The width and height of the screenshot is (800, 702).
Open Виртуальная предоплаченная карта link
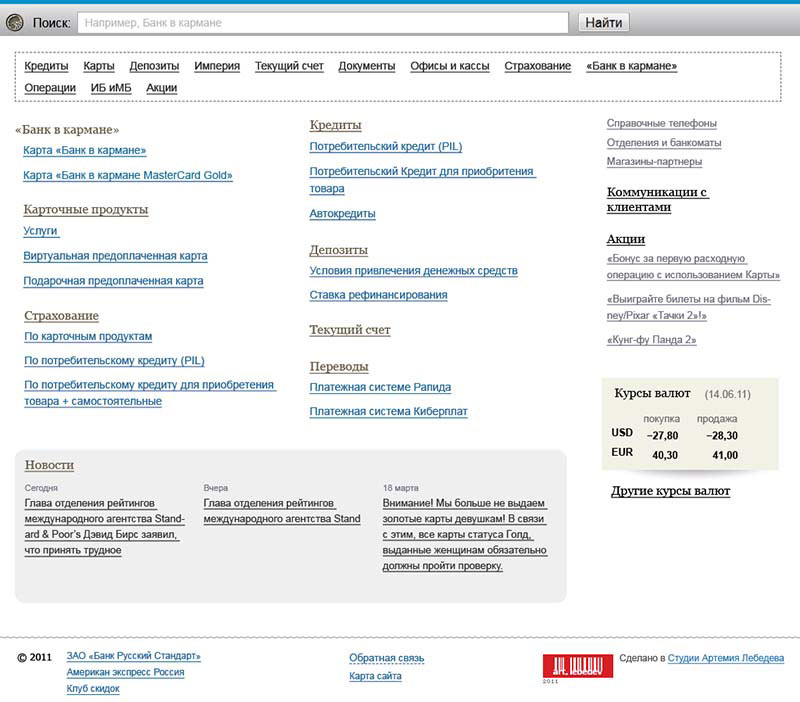point(115,256)
